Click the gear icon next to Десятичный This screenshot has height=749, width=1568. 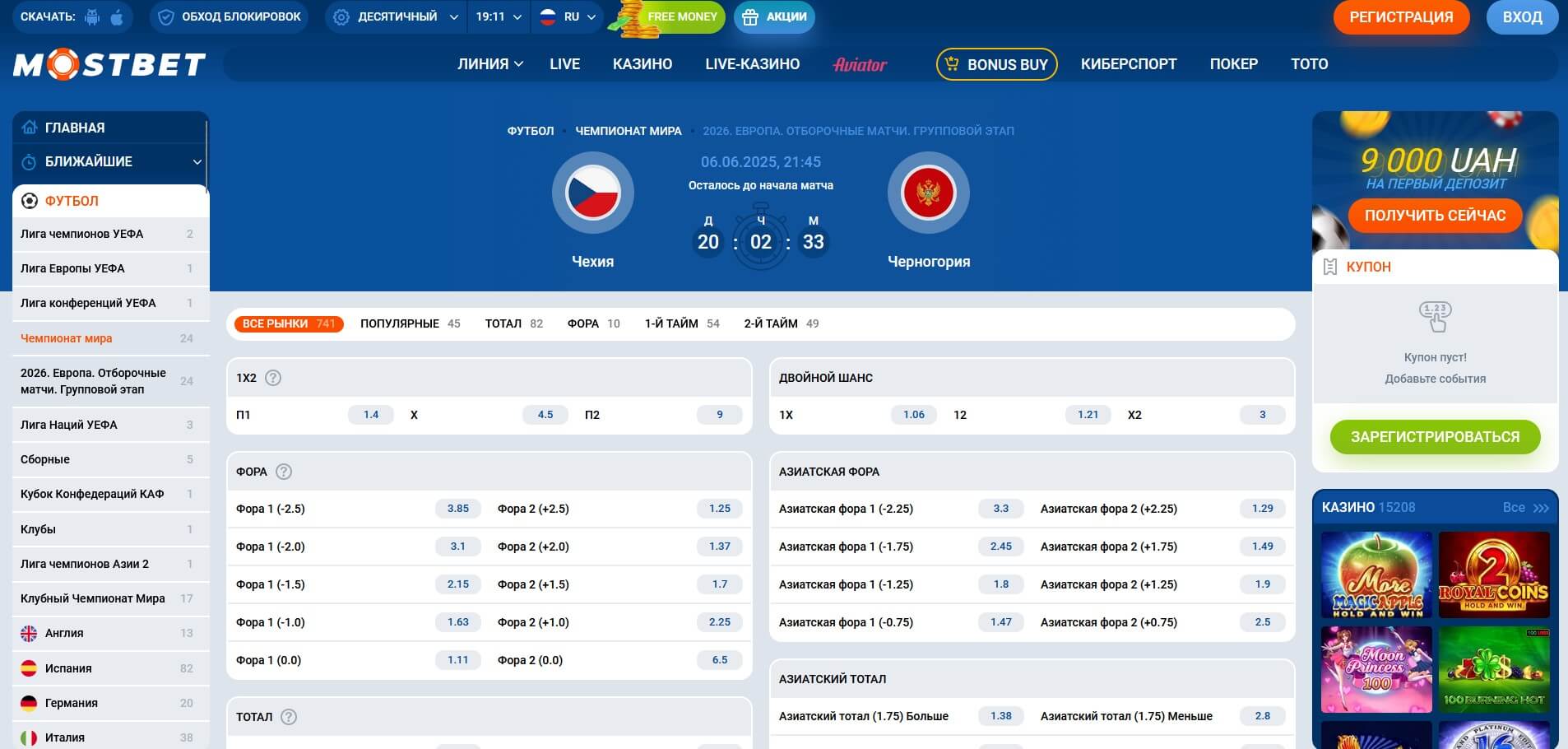coord(341,16)
